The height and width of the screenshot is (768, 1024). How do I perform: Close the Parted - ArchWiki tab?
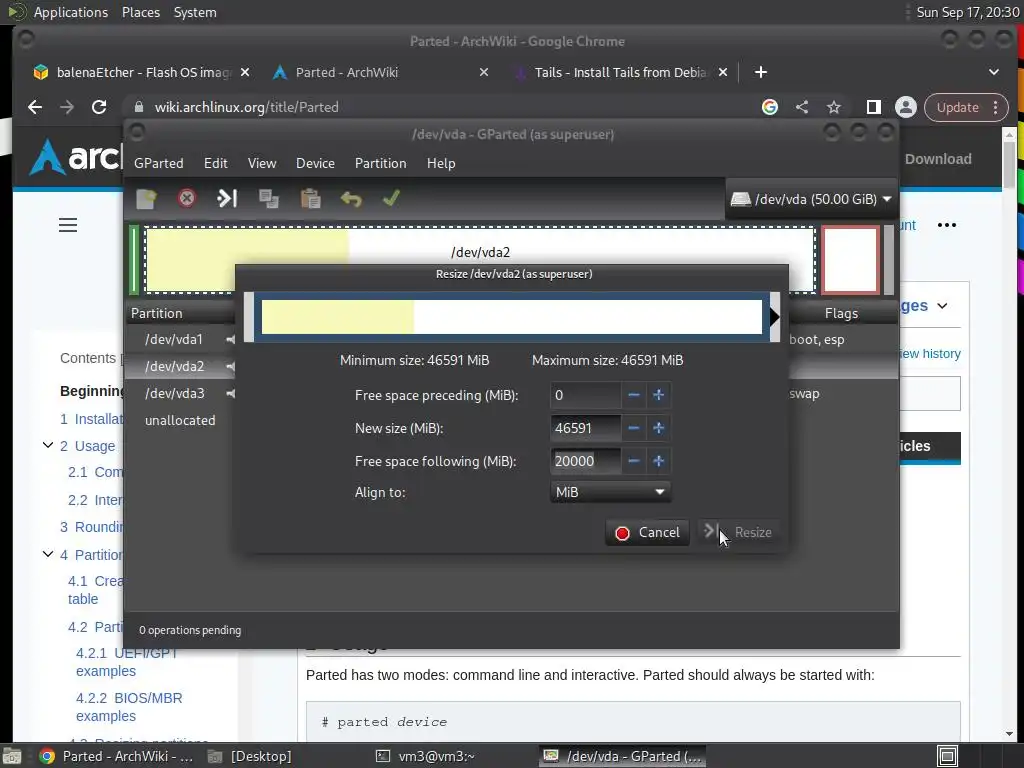484,72
